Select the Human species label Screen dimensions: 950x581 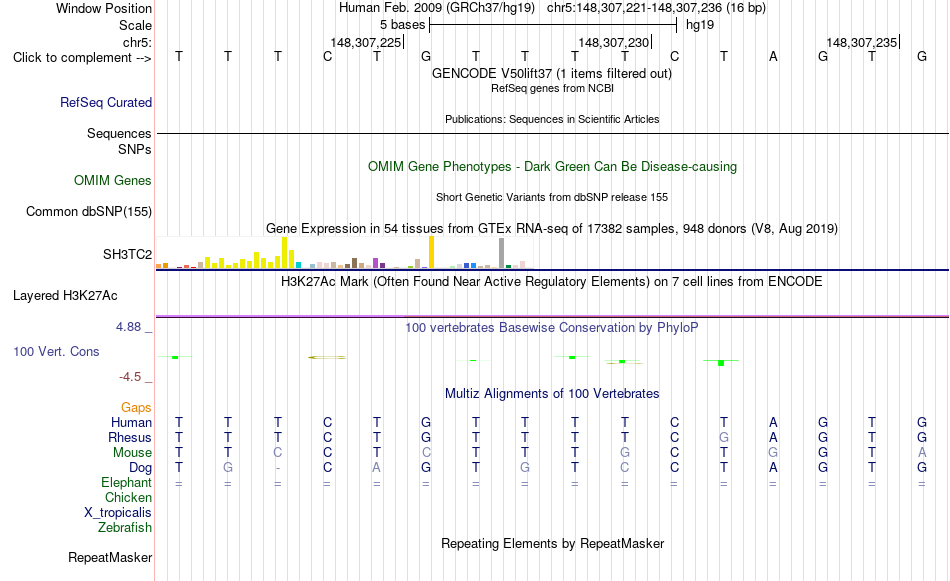[131, 422]
